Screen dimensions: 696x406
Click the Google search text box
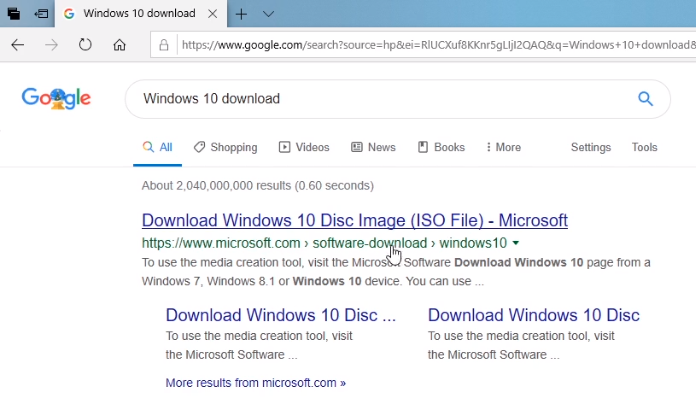click(x=380, y=99)
